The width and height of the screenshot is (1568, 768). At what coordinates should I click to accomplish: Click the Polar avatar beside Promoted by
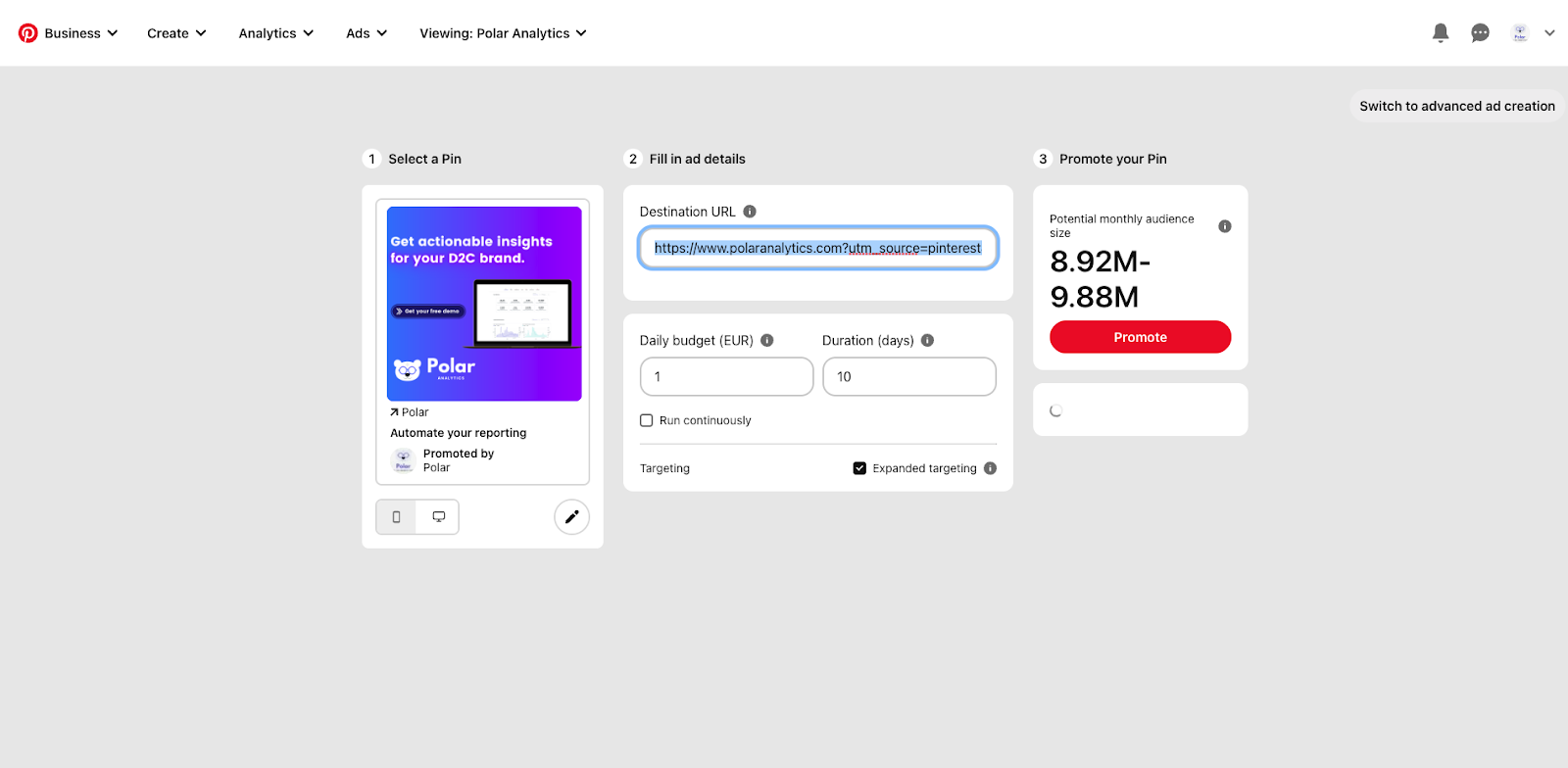click(x=403, y=460)
